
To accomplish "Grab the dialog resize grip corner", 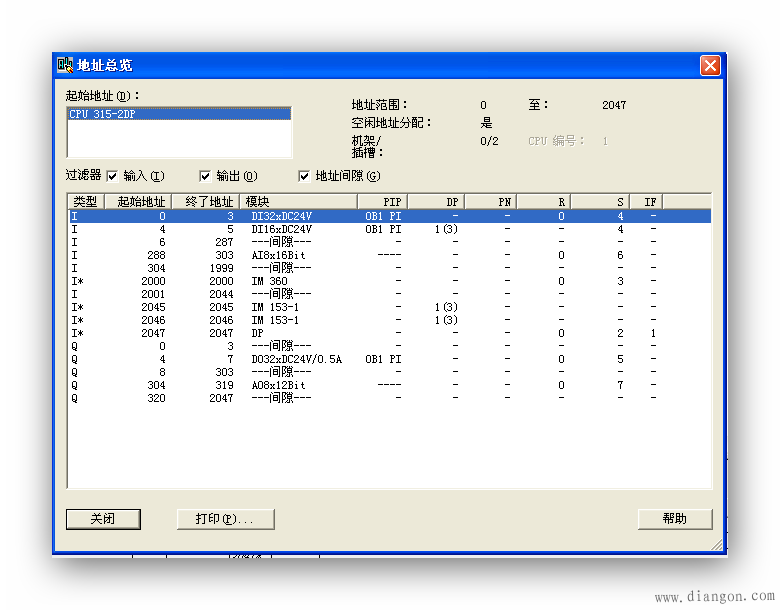I will [716, 545].
